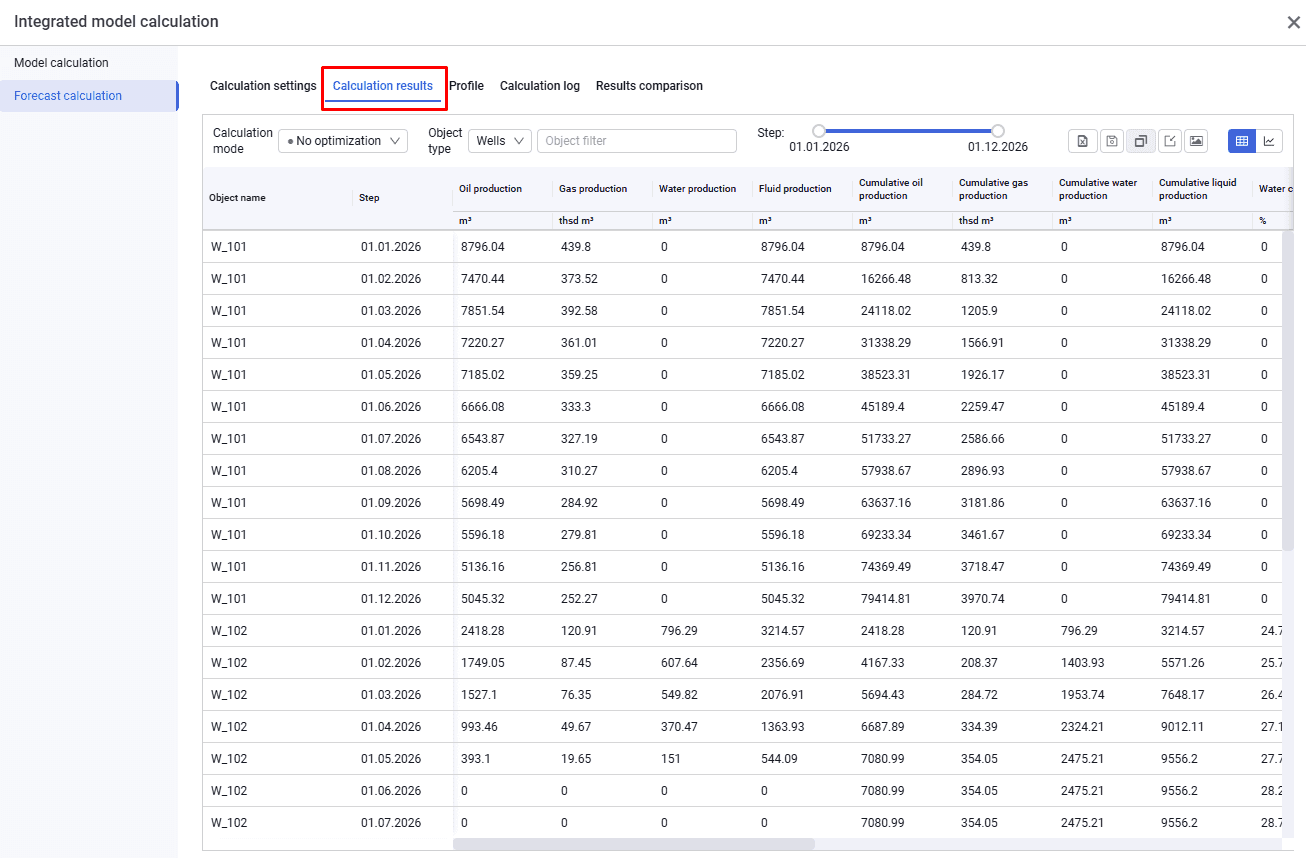1306x858 pixels.
Task: Select Forecast calculation in the sidebar
Action: pyautogui.click(x=89, y=96)
